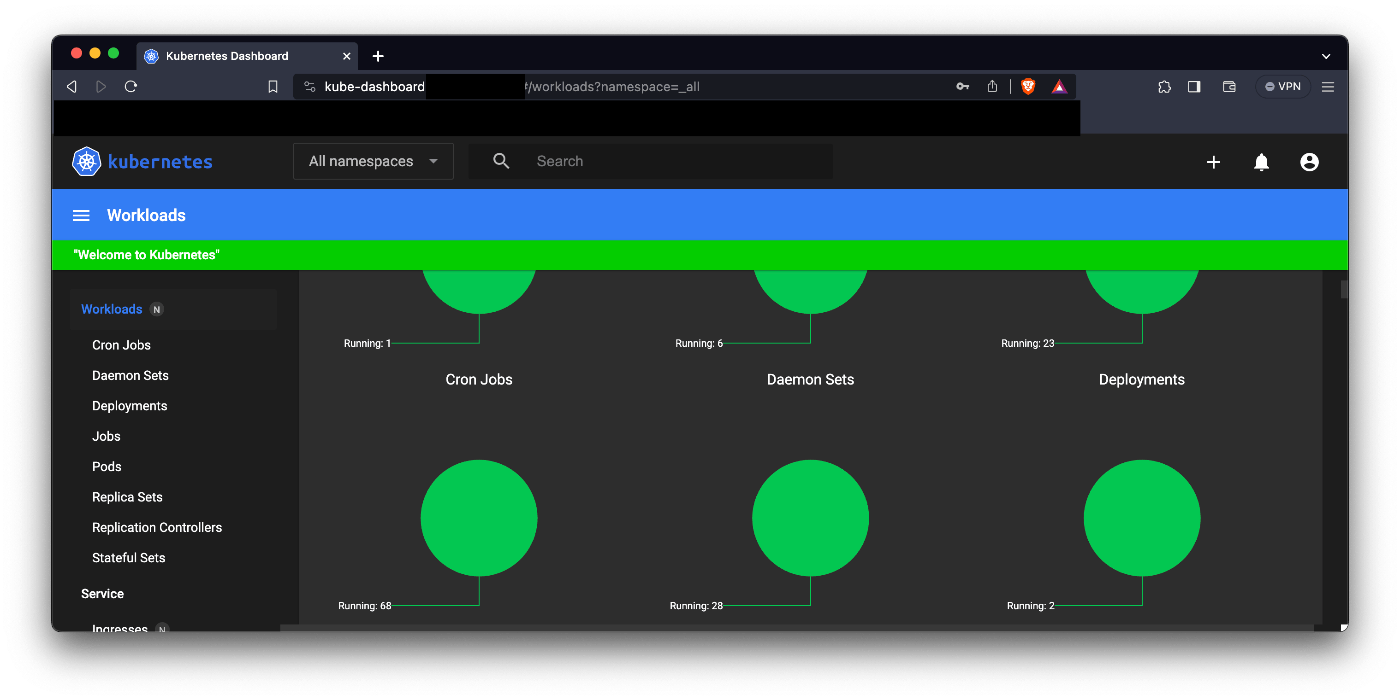The width and height of the screenshot is (1400, 700).
Task: Click the Cron Jobs chart label
Action: coord(479,380)
